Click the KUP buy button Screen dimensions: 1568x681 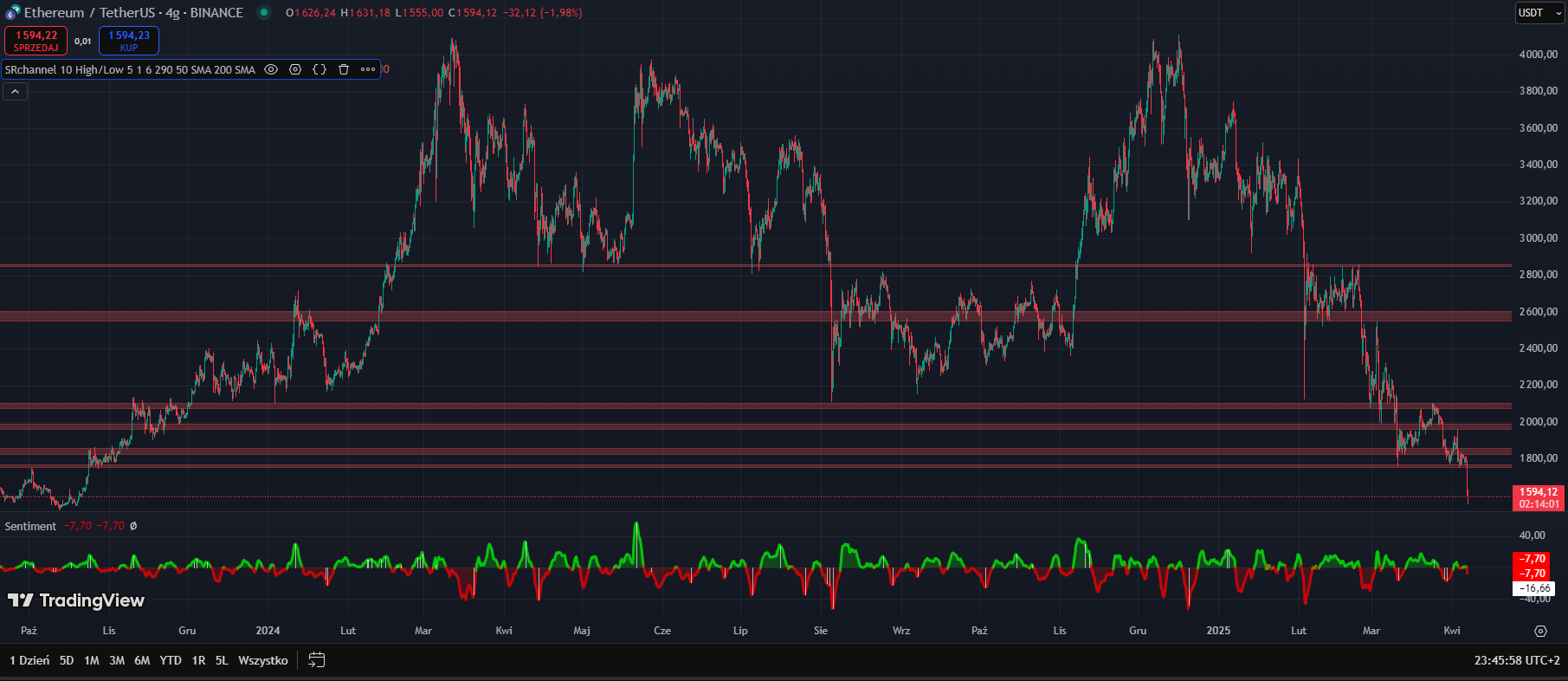129,41
